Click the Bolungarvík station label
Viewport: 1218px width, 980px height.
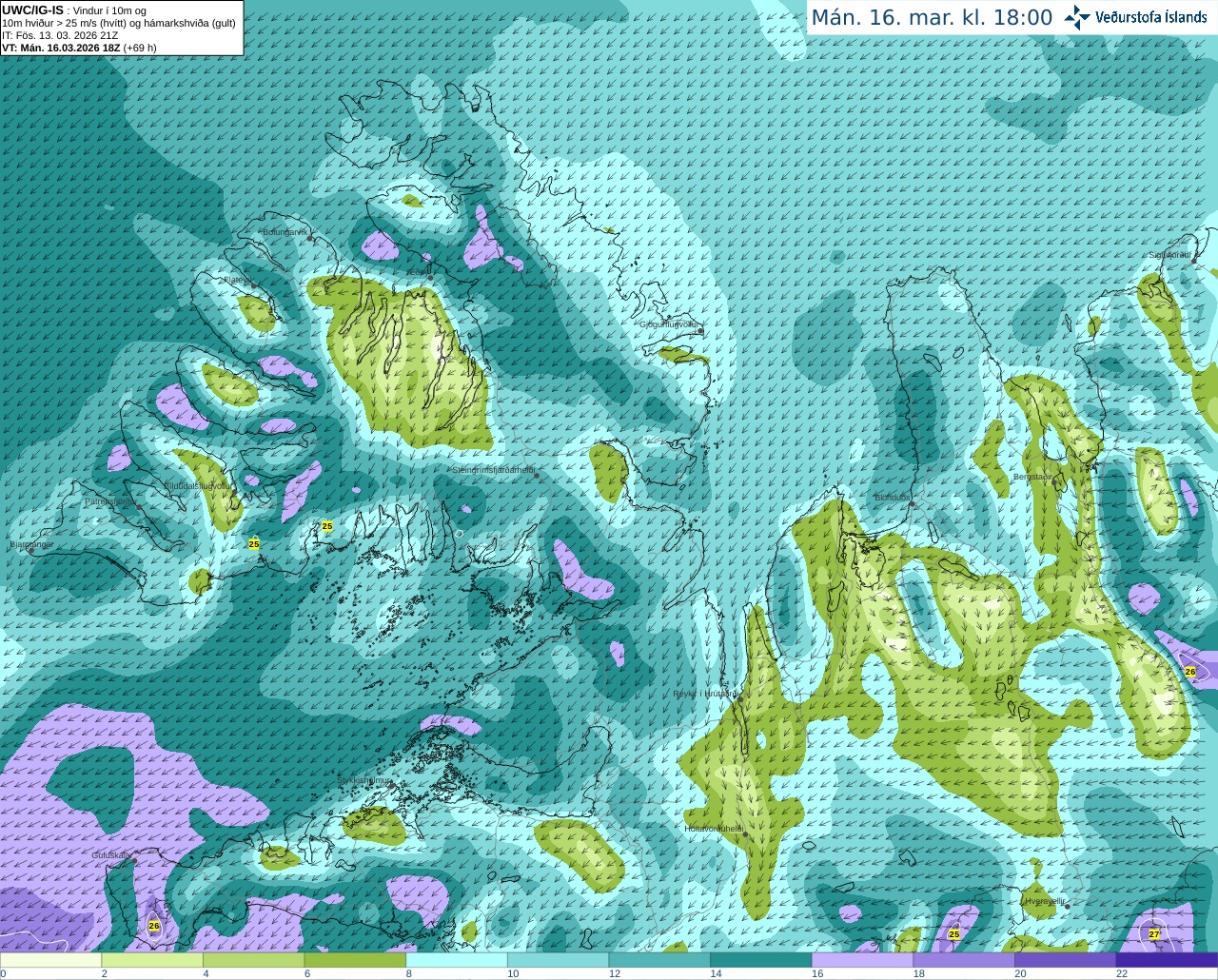tap(285, 232)
